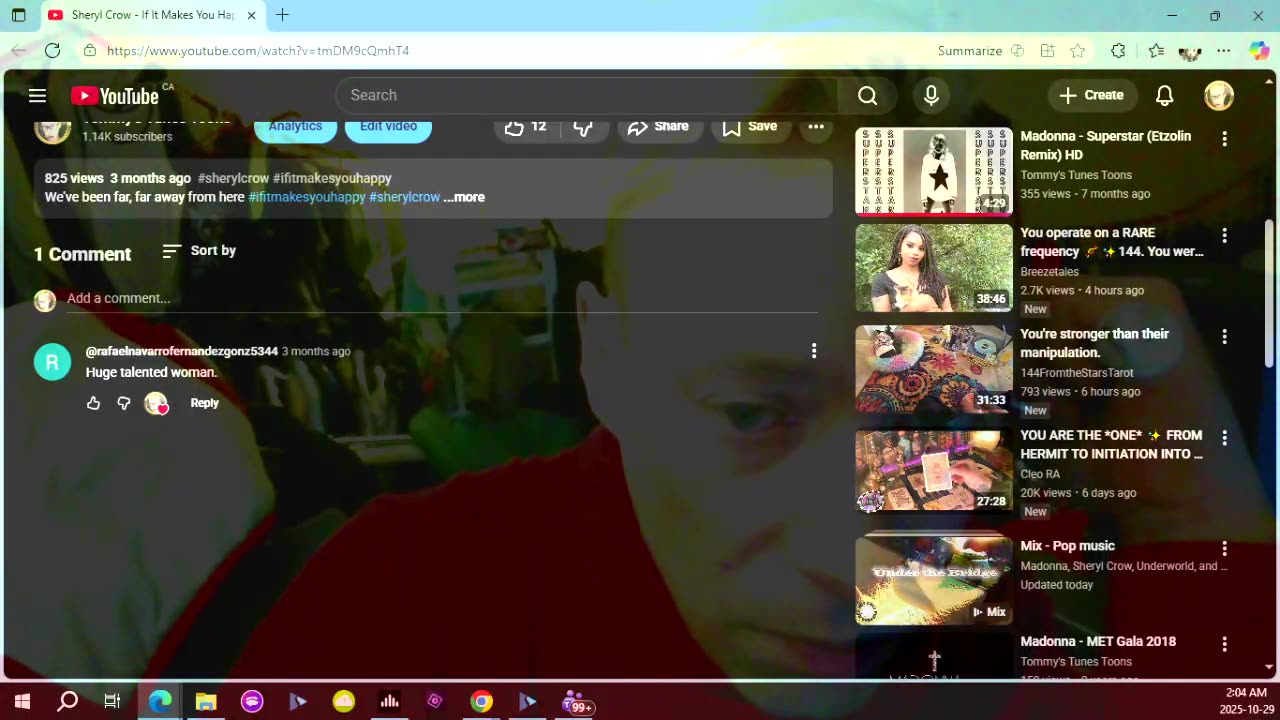Viewport: 1280px width, 720px height.
Task: Like the video with thumbs up
Action: pos(526,127)
